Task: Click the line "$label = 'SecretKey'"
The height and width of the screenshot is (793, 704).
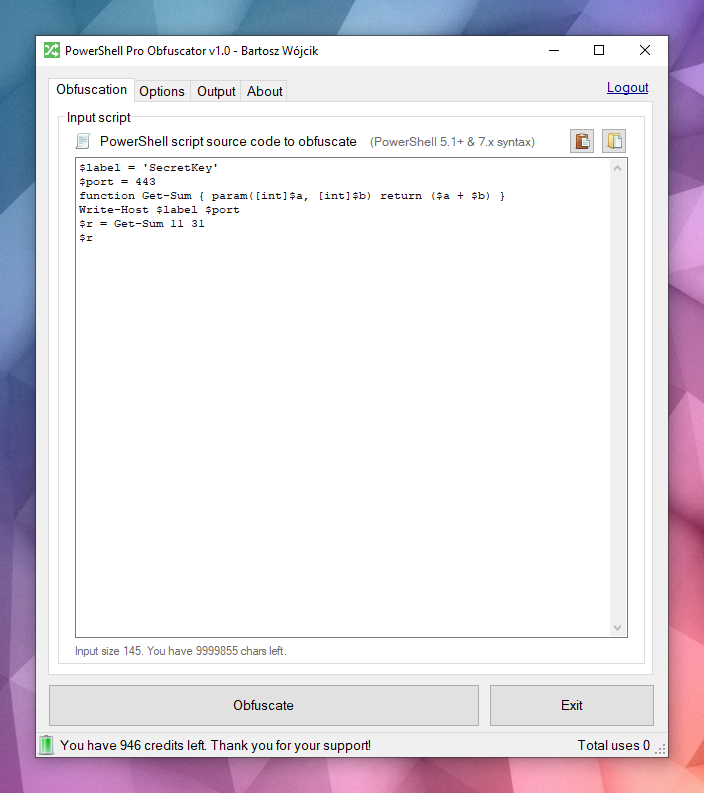Action: click(148, 168)
